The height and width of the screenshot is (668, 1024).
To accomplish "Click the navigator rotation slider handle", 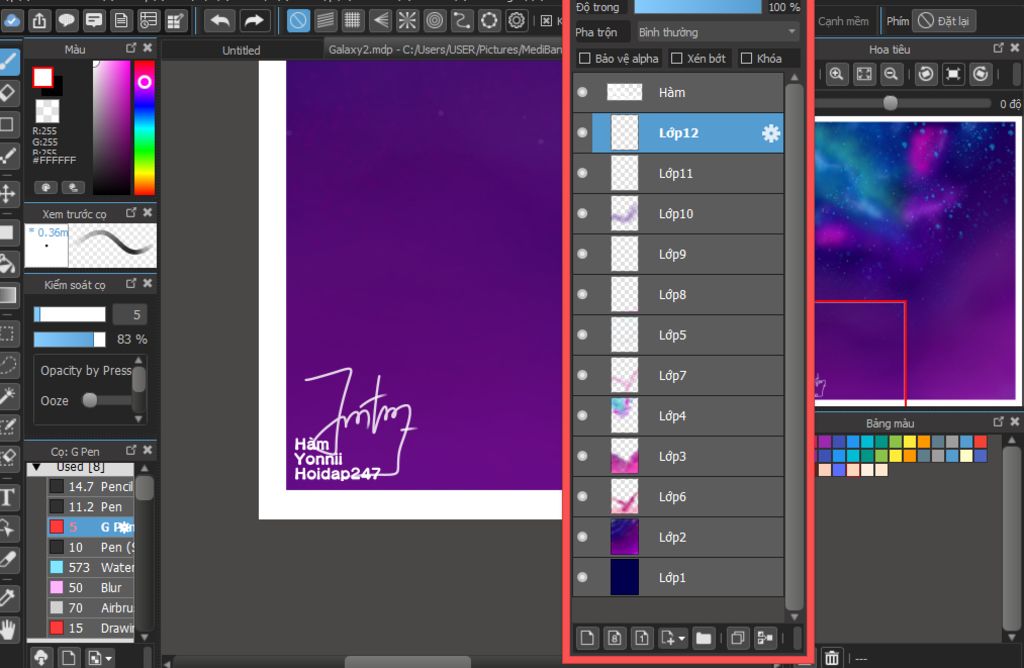I will coord(890,103).
